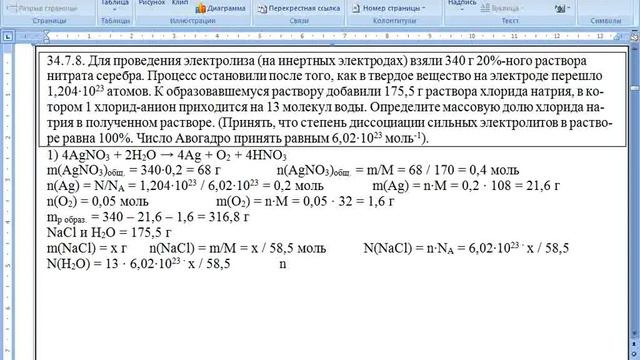Click the vertical scrollbar thumb

pos(635,88)
